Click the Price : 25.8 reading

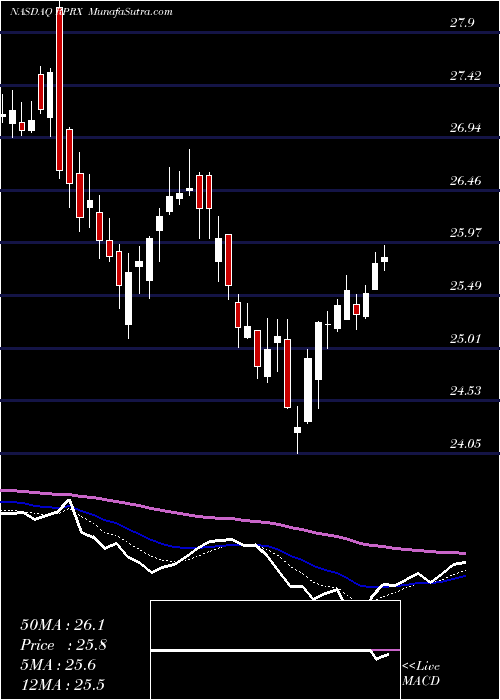tap(63, 645)
